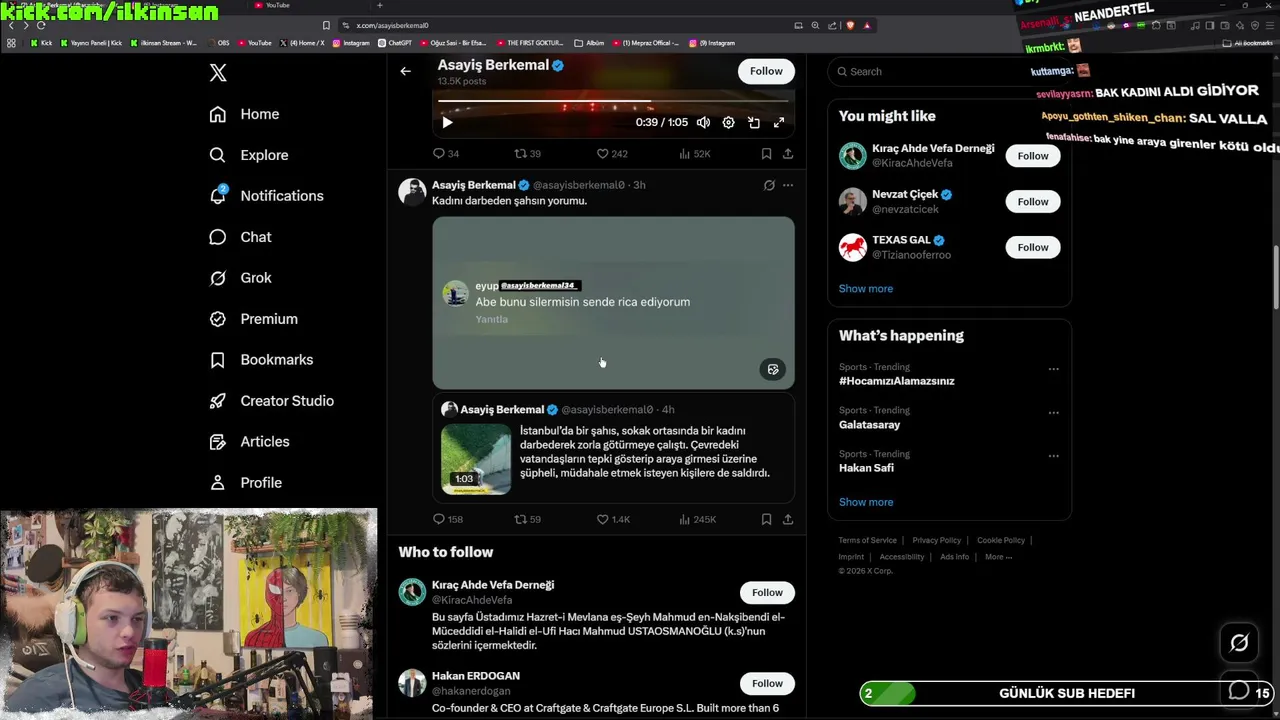Repost the post with 39 reposts
1280x720 pixels.
point(527,154)
